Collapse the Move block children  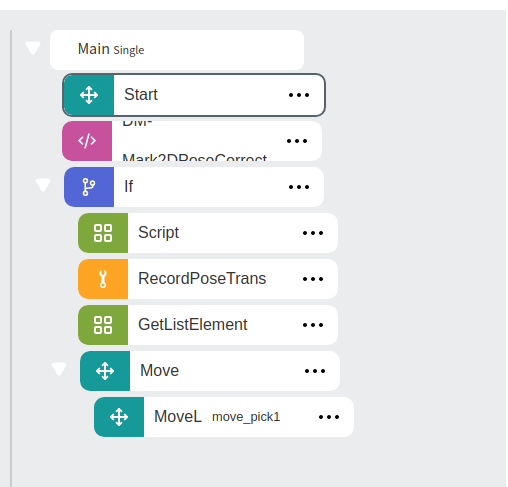point(59,369)
